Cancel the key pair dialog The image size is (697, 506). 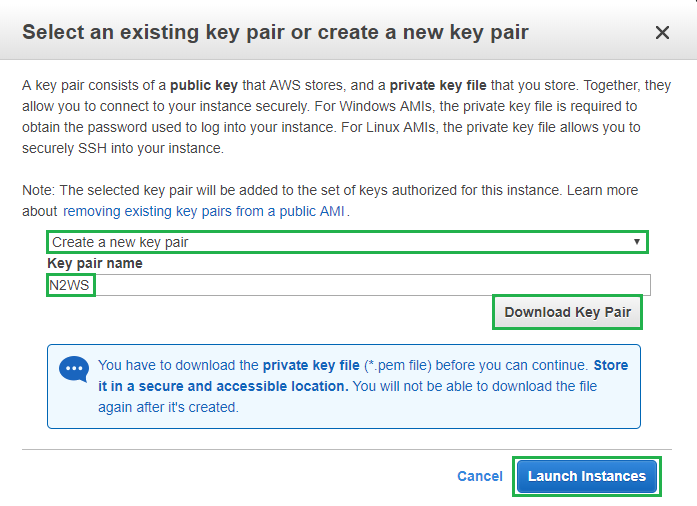point(480,476)
